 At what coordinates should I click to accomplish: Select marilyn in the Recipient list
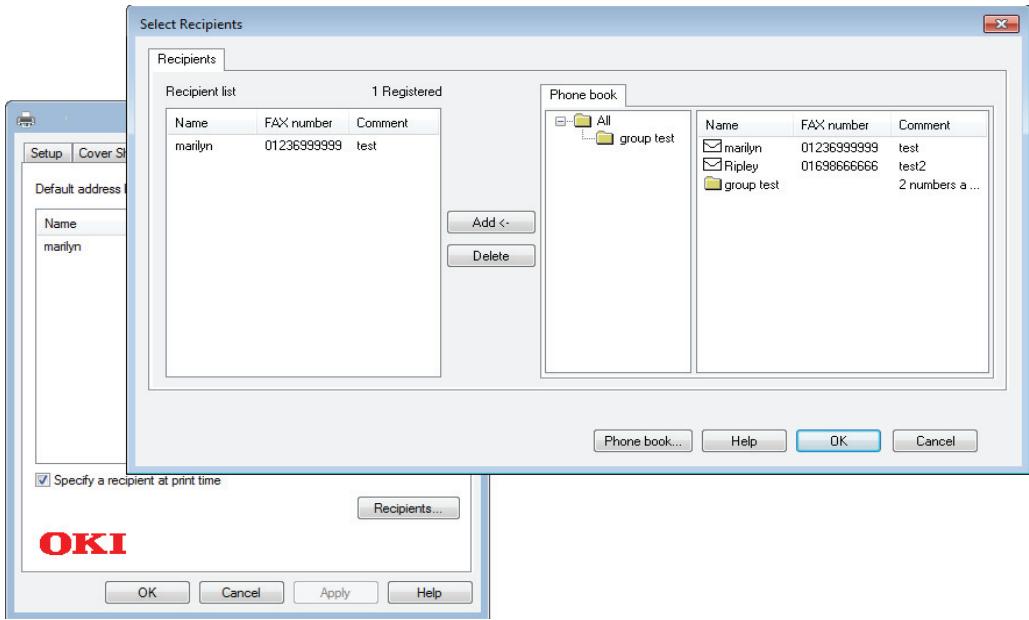195,146
